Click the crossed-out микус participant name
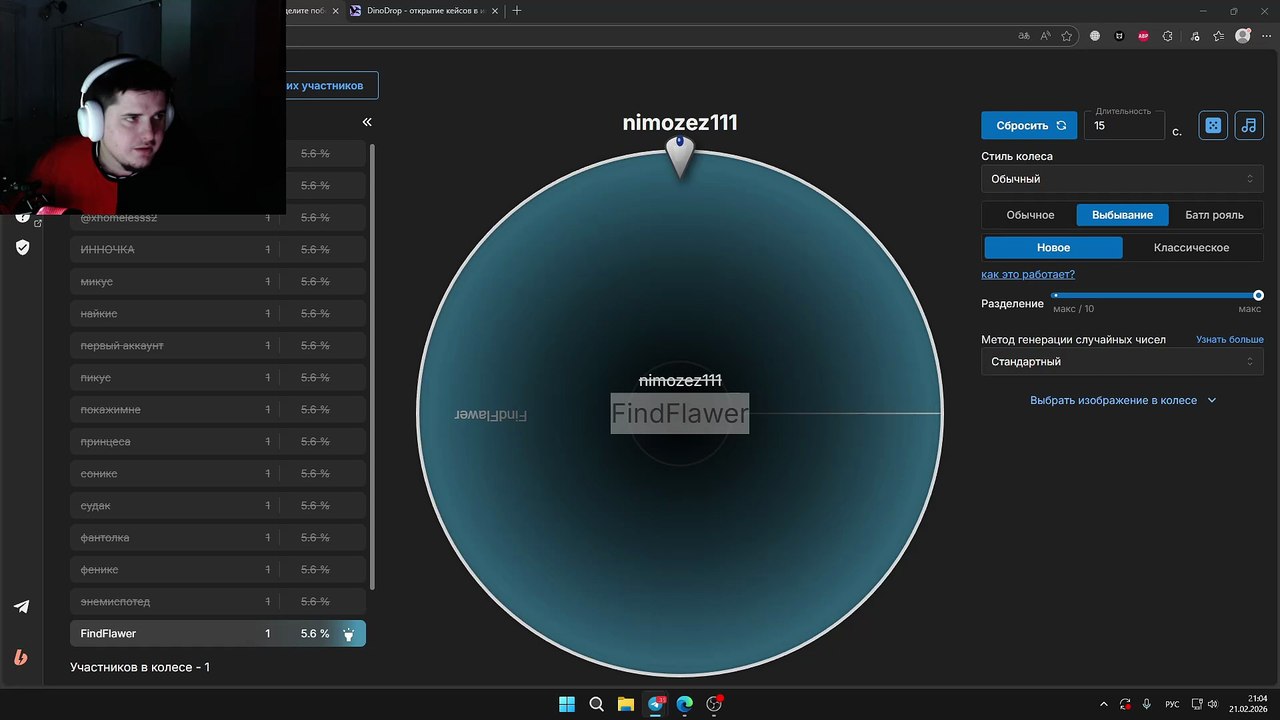This screenshot has width=1280, height=720. 96,282
